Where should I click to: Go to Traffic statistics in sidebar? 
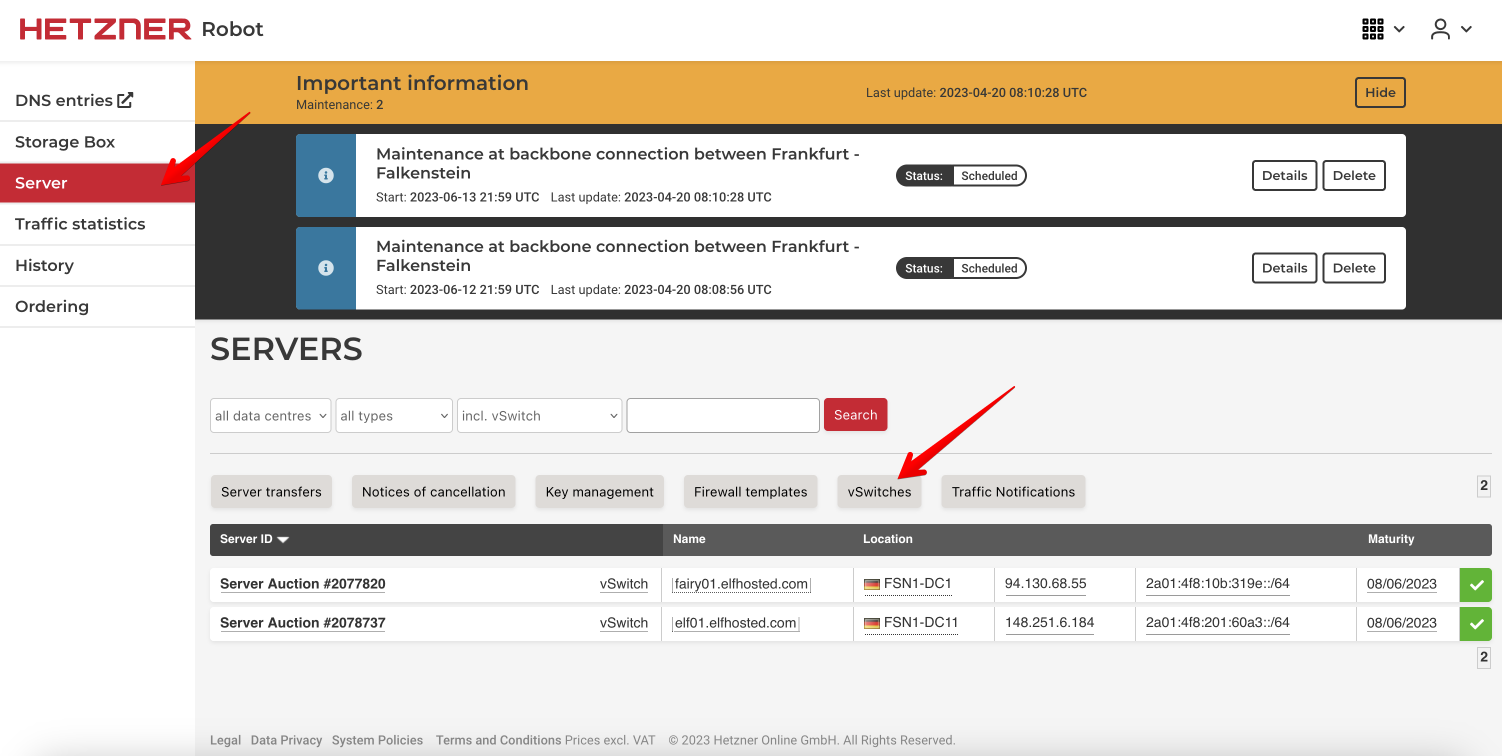(80, 224)
